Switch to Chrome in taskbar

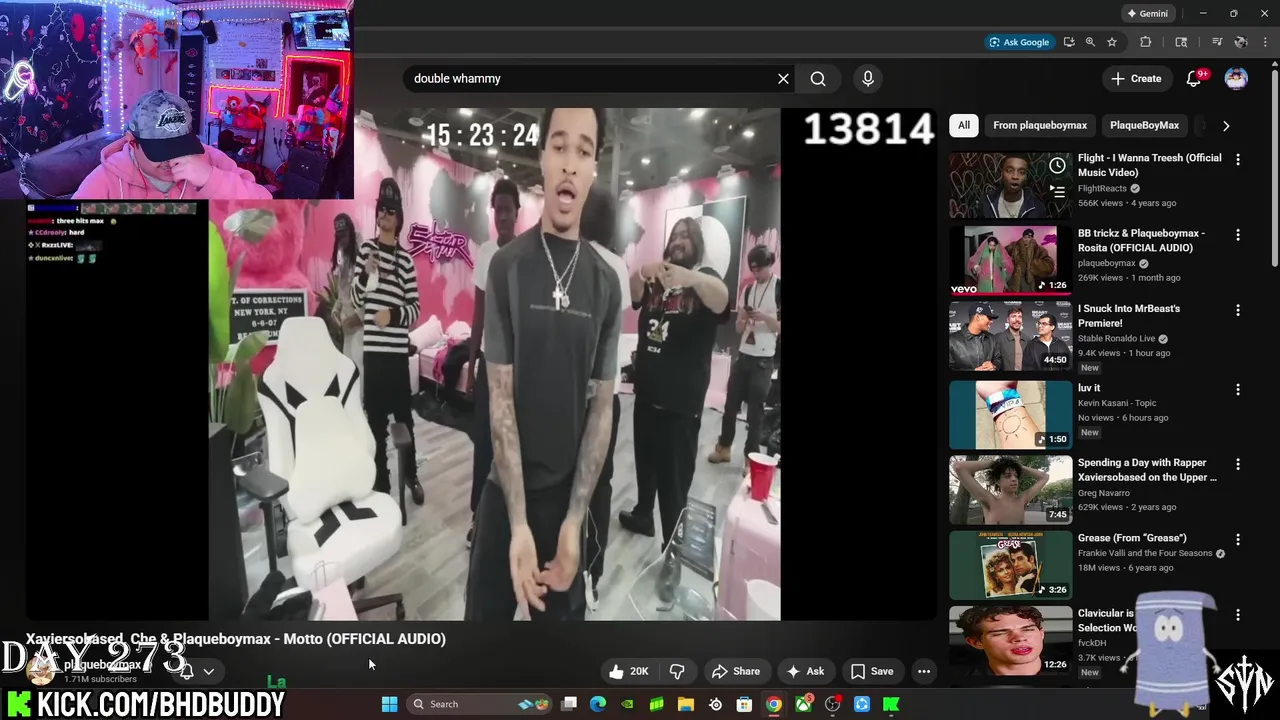[774, 704]
